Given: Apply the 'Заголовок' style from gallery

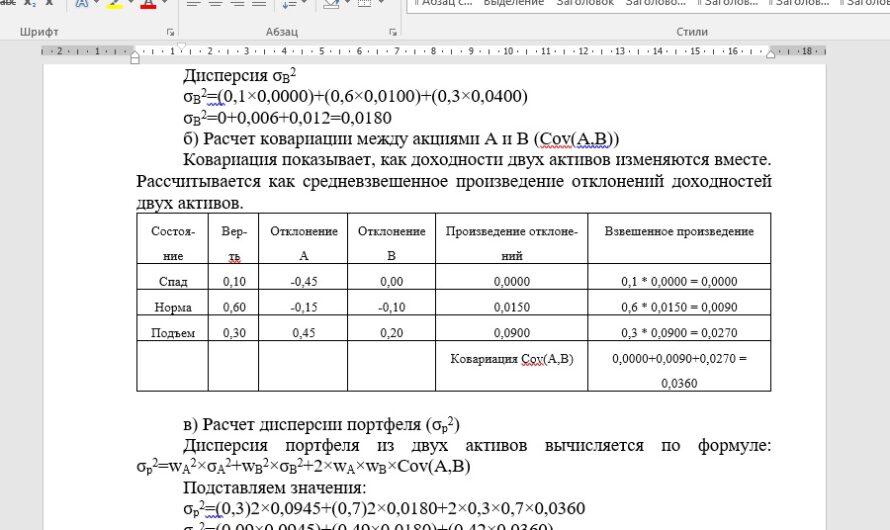Looking at the screenshot, I should [x=585, y=3].
